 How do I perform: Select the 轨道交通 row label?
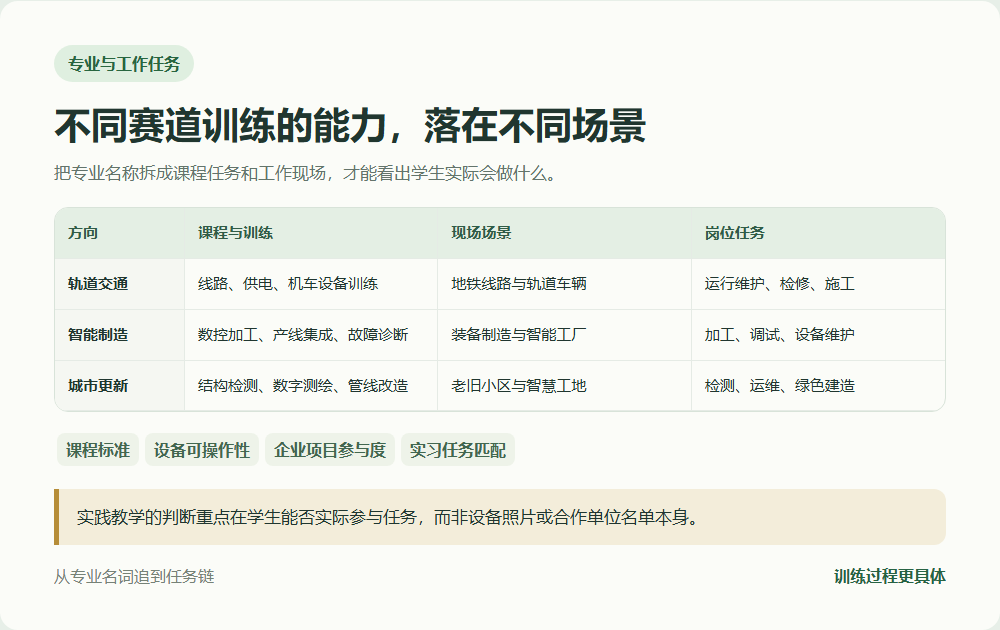[x=120, y=284]
